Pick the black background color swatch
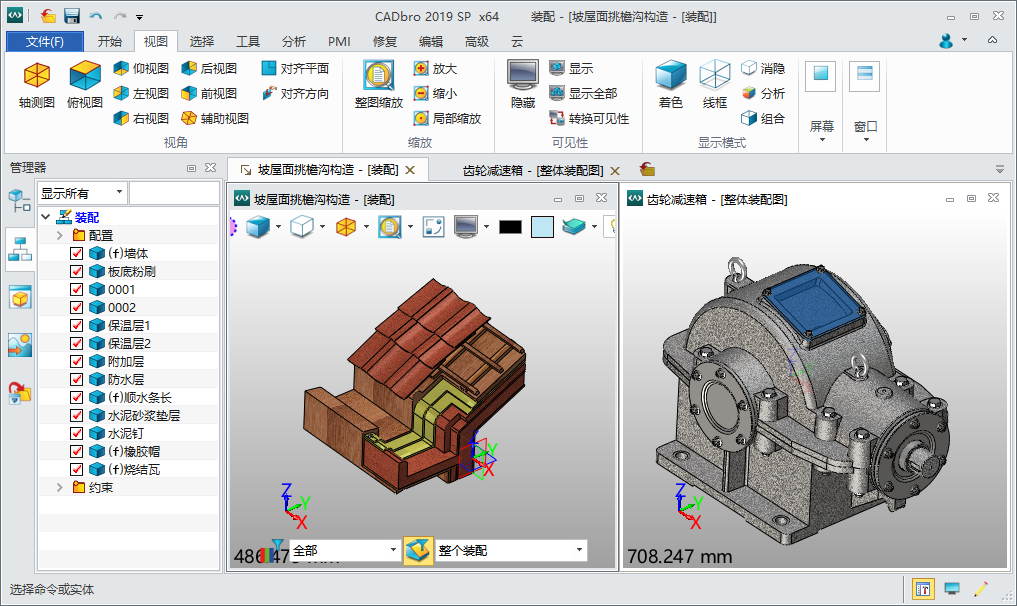This screenshot has height=606, width=1017. (510, 226)
